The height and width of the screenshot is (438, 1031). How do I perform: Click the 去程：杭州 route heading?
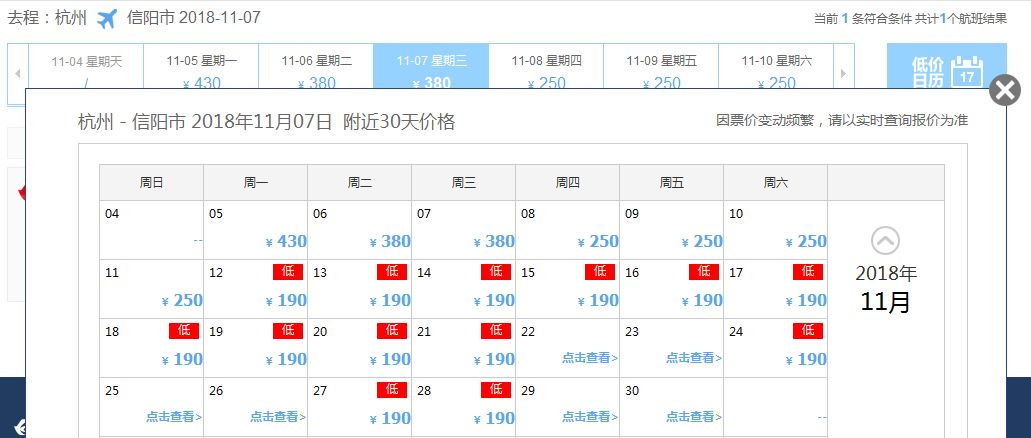(x=47, y=18)
